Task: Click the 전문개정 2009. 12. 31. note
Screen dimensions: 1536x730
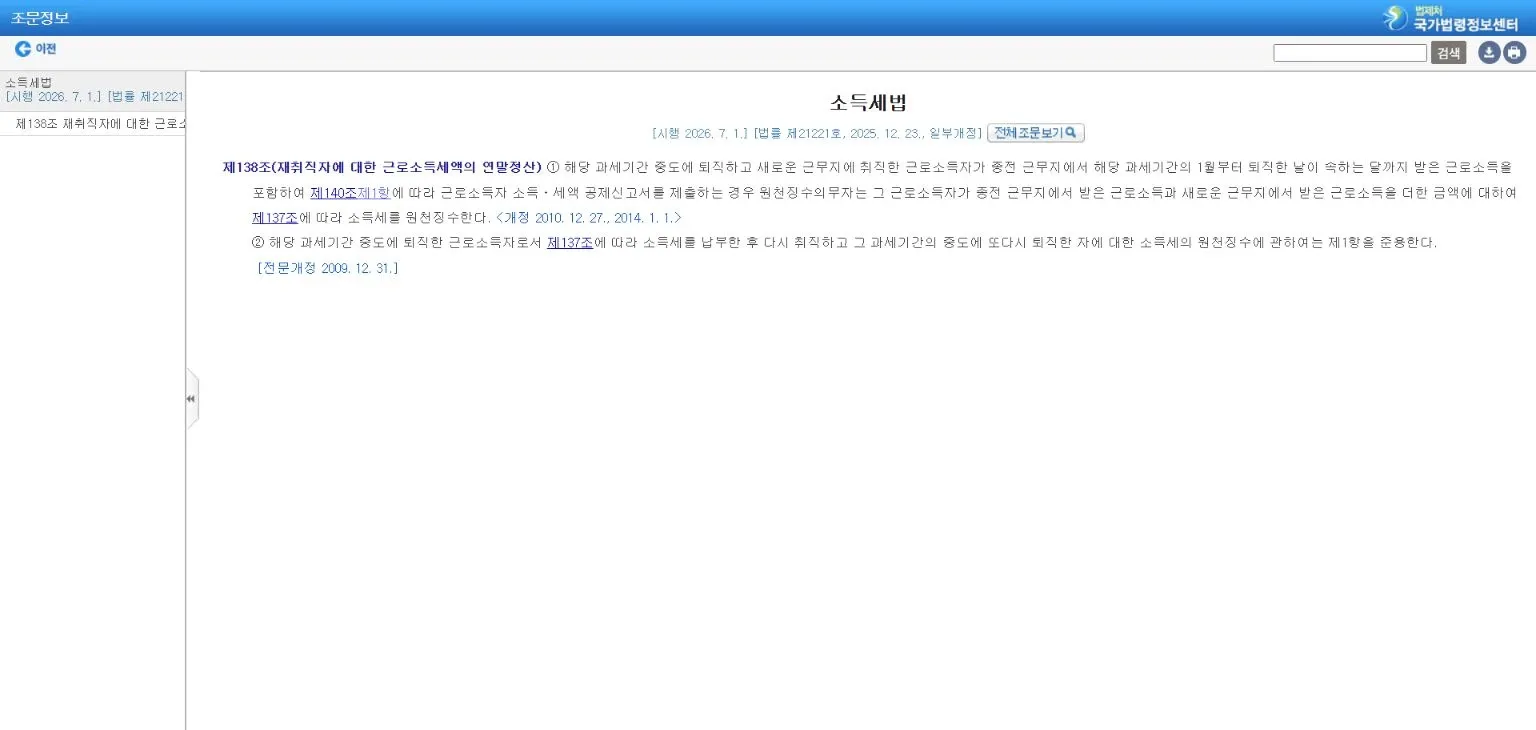Action: point(328,268)
